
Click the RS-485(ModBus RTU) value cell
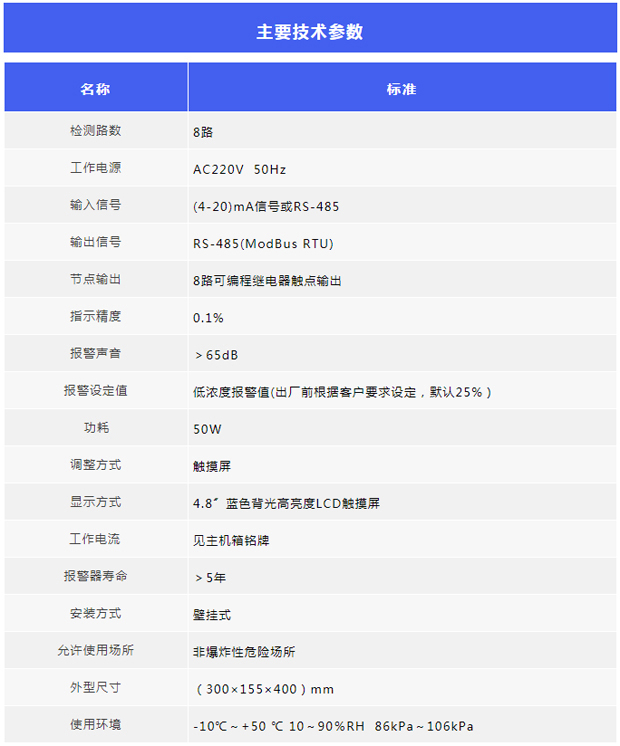(x=263, y=243)
